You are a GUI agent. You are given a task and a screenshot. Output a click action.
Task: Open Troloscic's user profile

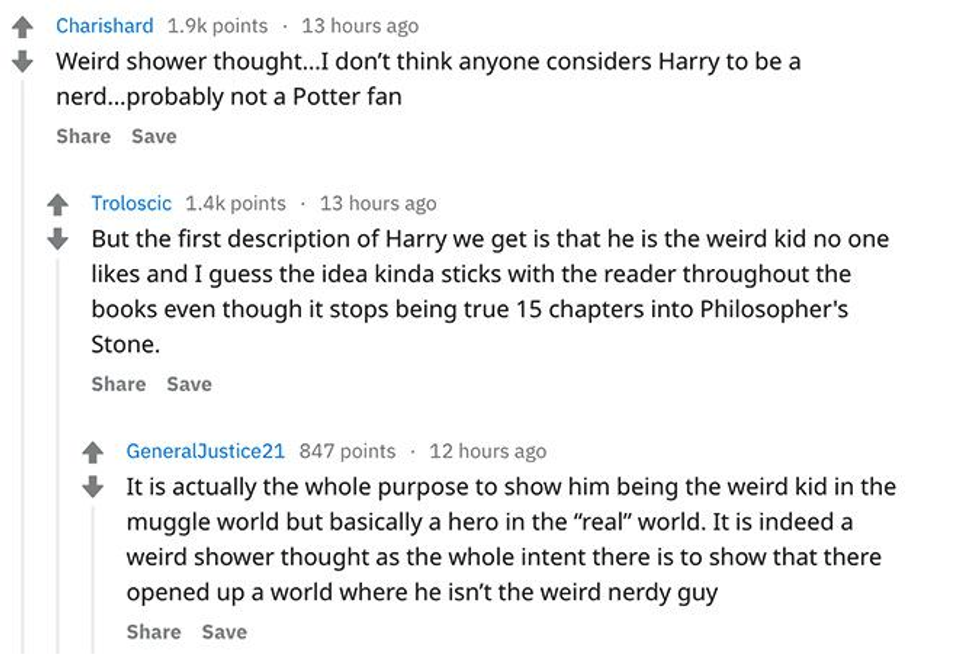[x=131, y=203]
